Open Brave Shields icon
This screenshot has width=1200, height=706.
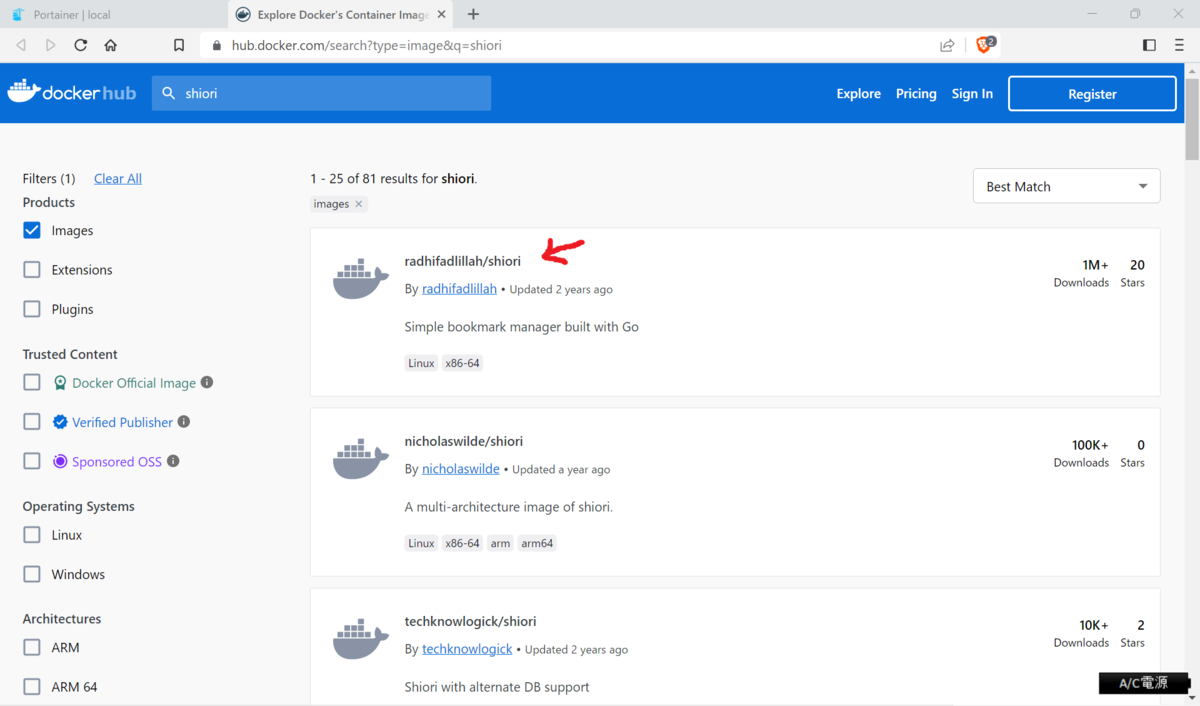tap(985, 45)
